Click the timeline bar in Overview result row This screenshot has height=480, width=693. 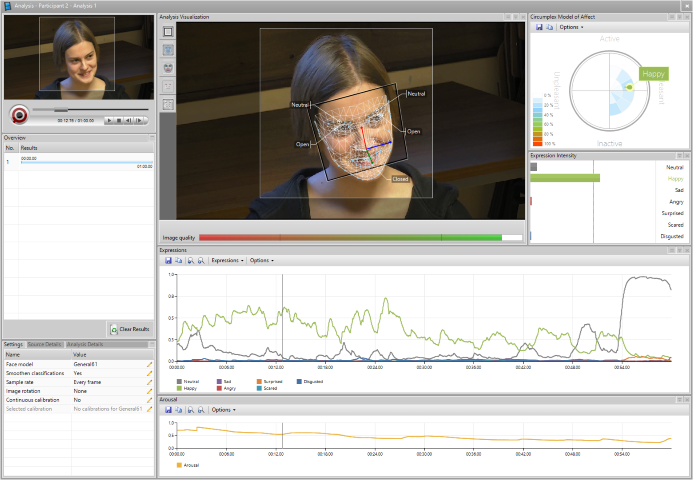tap(87, 163)
